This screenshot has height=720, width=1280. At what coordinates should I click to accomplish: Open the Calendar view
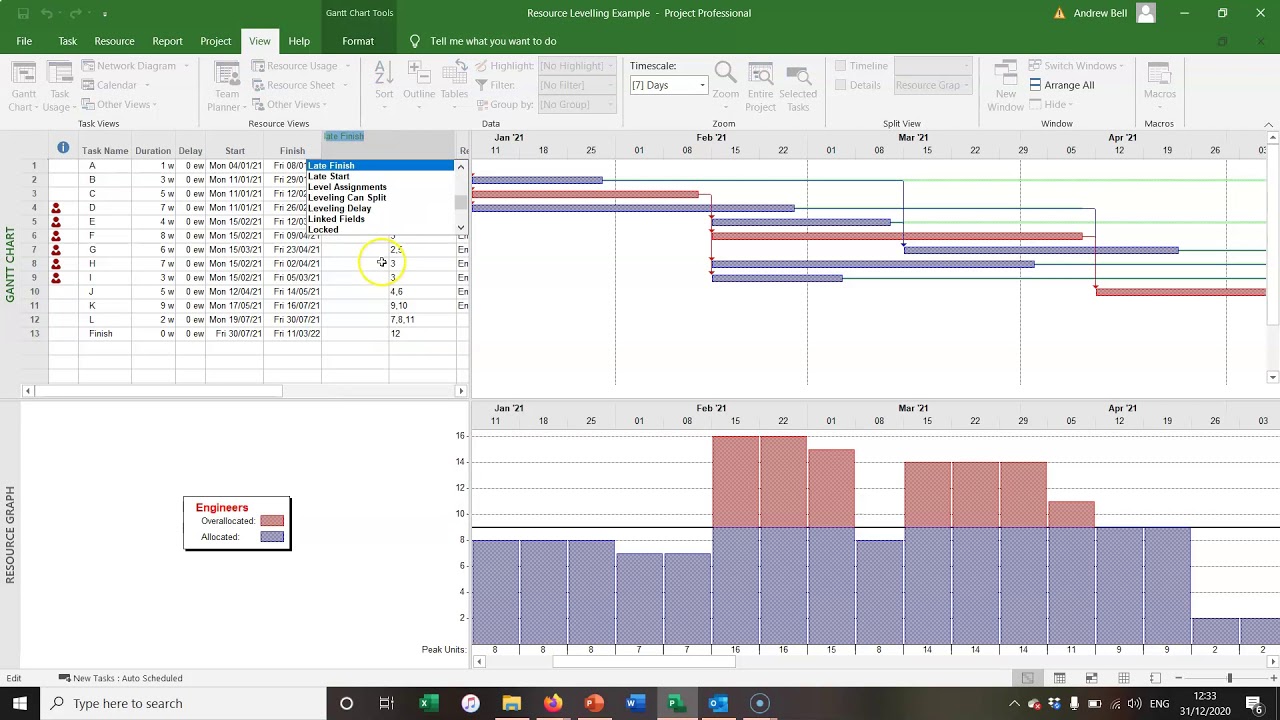tap(116, 85)
